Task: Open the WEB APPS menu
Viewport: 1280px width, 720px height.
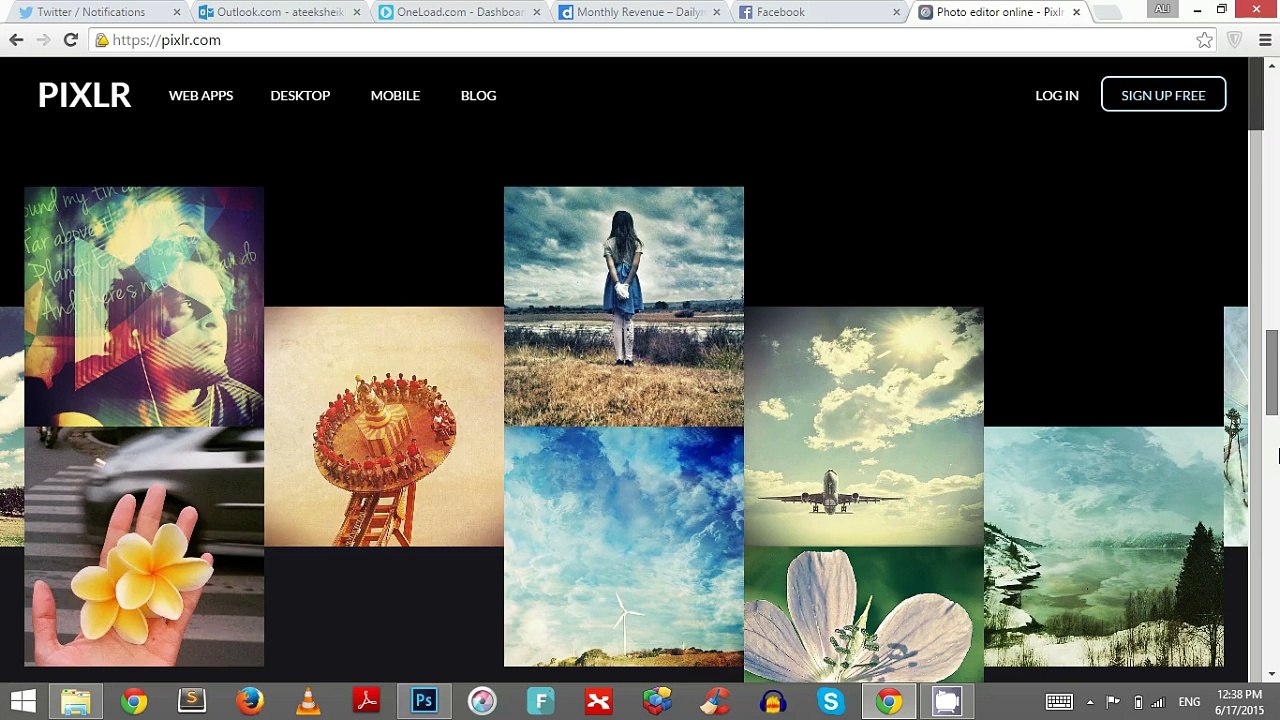Action: (x=201, y=95)
